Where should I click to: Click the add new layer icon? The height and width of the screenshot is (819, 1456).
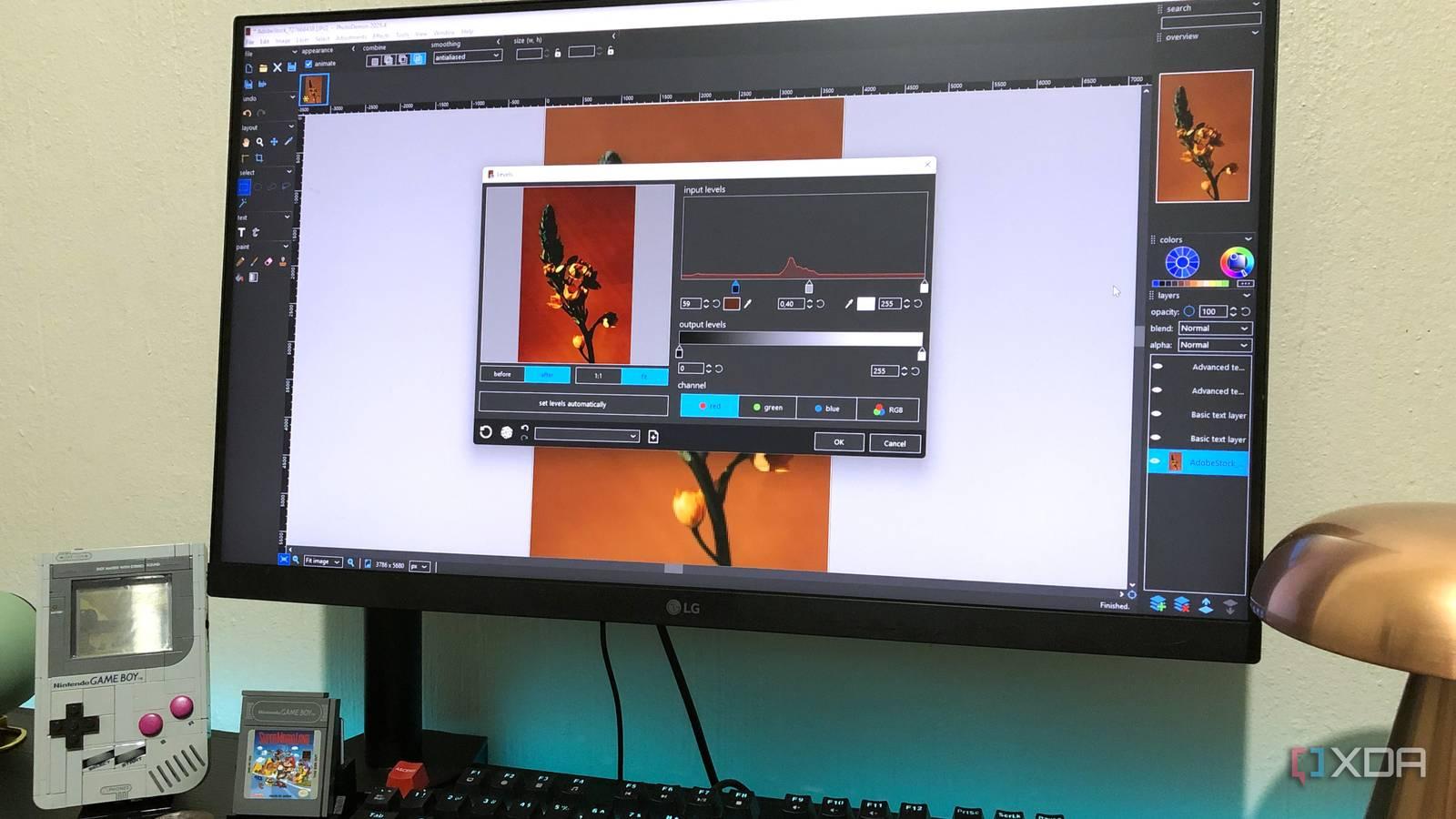[1158, 604]
